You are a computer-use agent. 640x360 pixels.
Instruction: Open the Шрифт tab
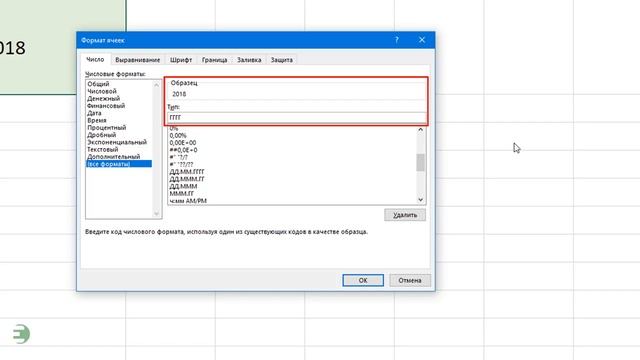pos(181,60)
